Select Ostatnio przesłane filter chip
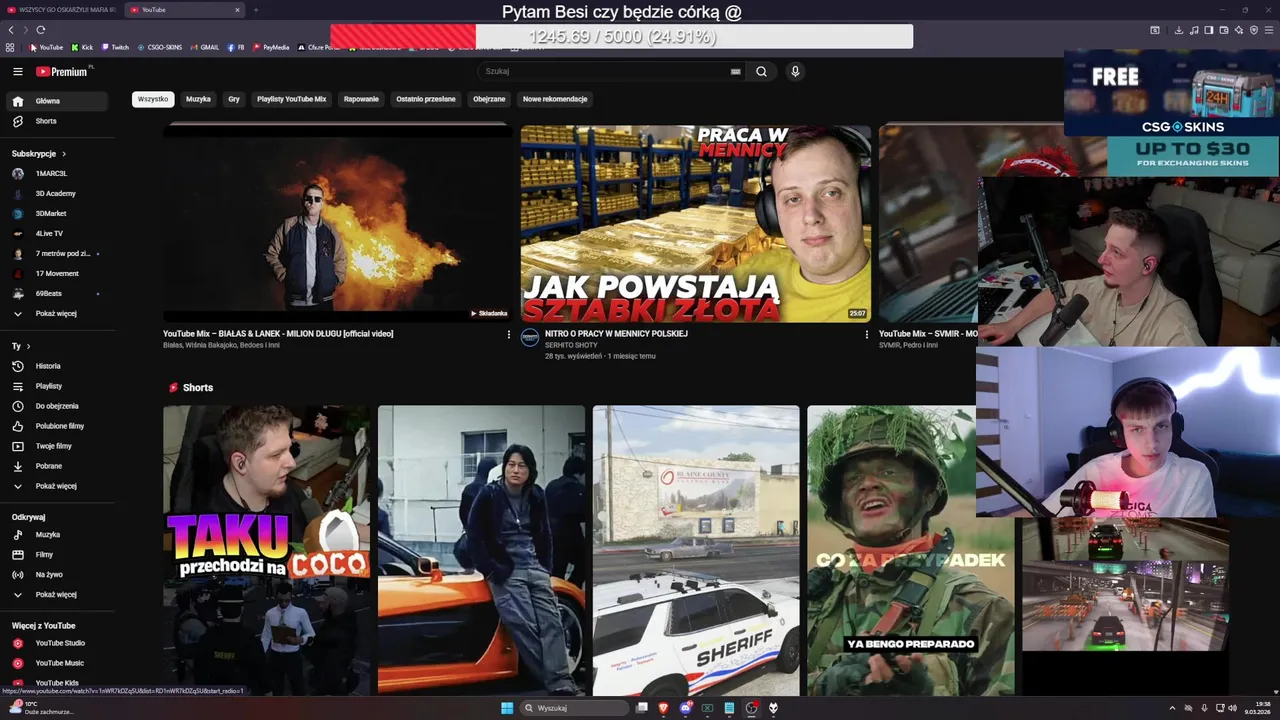This screenshot has height=720, width=1280. point(426,99)
